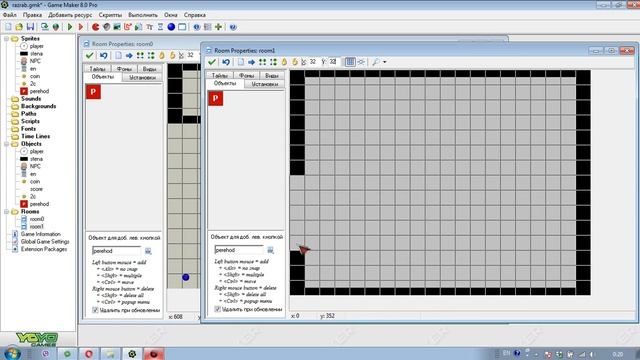Open object picker menu beside perehod in room0
The width and height of the screenshot is (640, 360).
(148, 251)
